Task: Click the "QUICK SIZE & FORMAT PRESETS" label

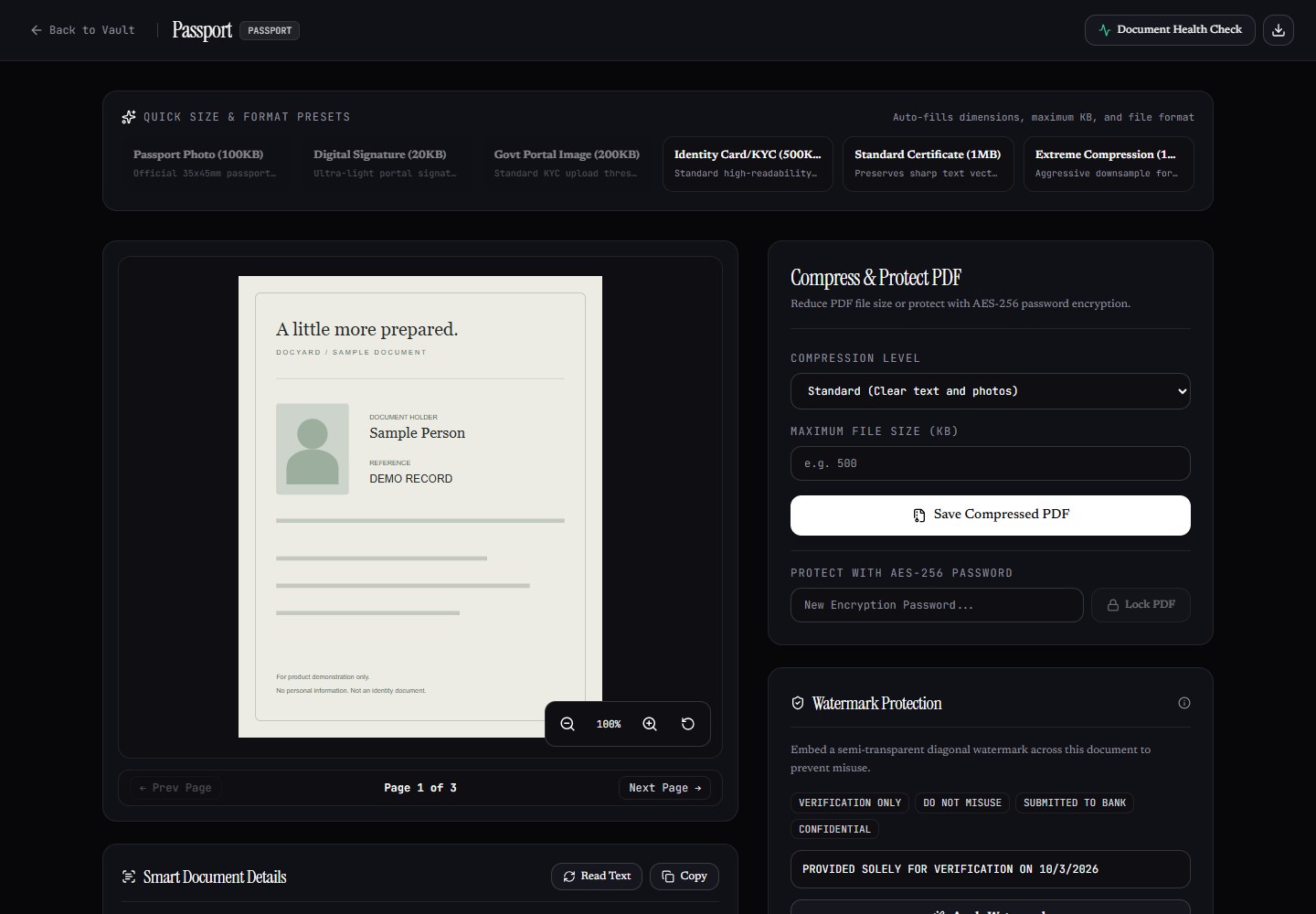Action: coord(247,117)
